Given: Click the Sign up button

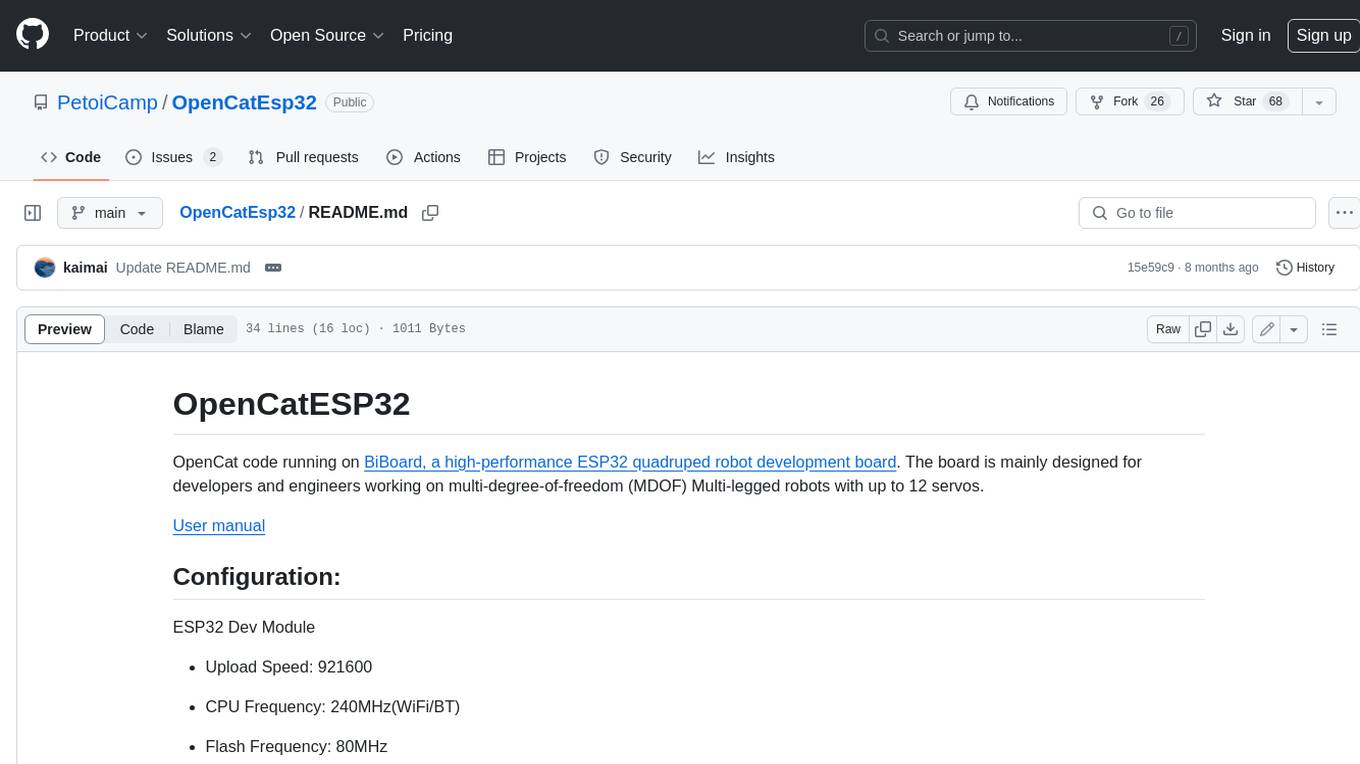Looking at the screenshot, I should click(x=1323, y=35).
